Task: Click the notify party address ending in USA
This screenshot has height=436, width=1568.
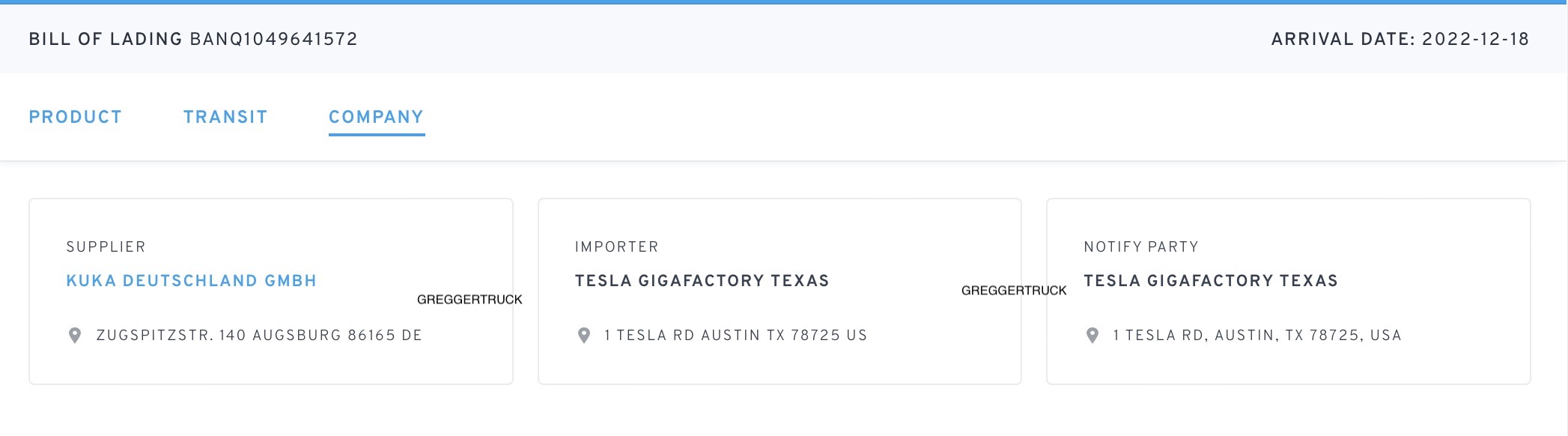Action: [x=1256, y=336]
